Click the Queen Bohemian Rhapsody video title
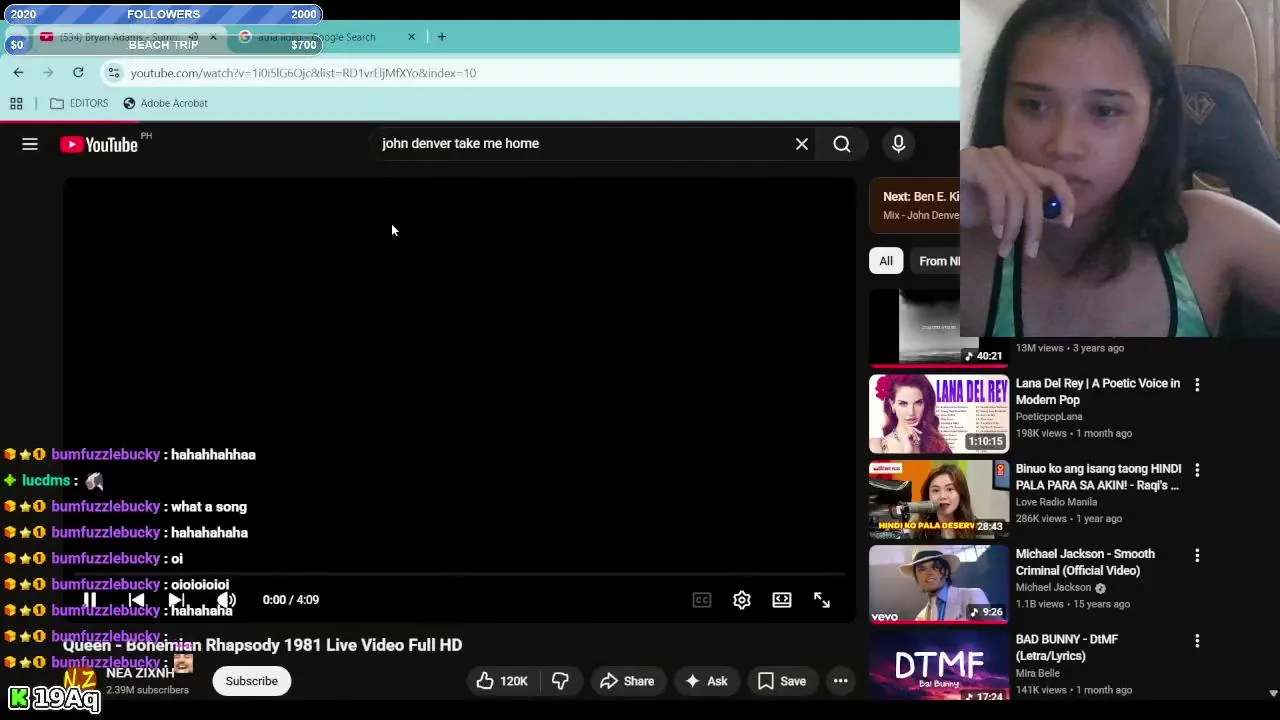1280x720 pixels. [262, 645]
